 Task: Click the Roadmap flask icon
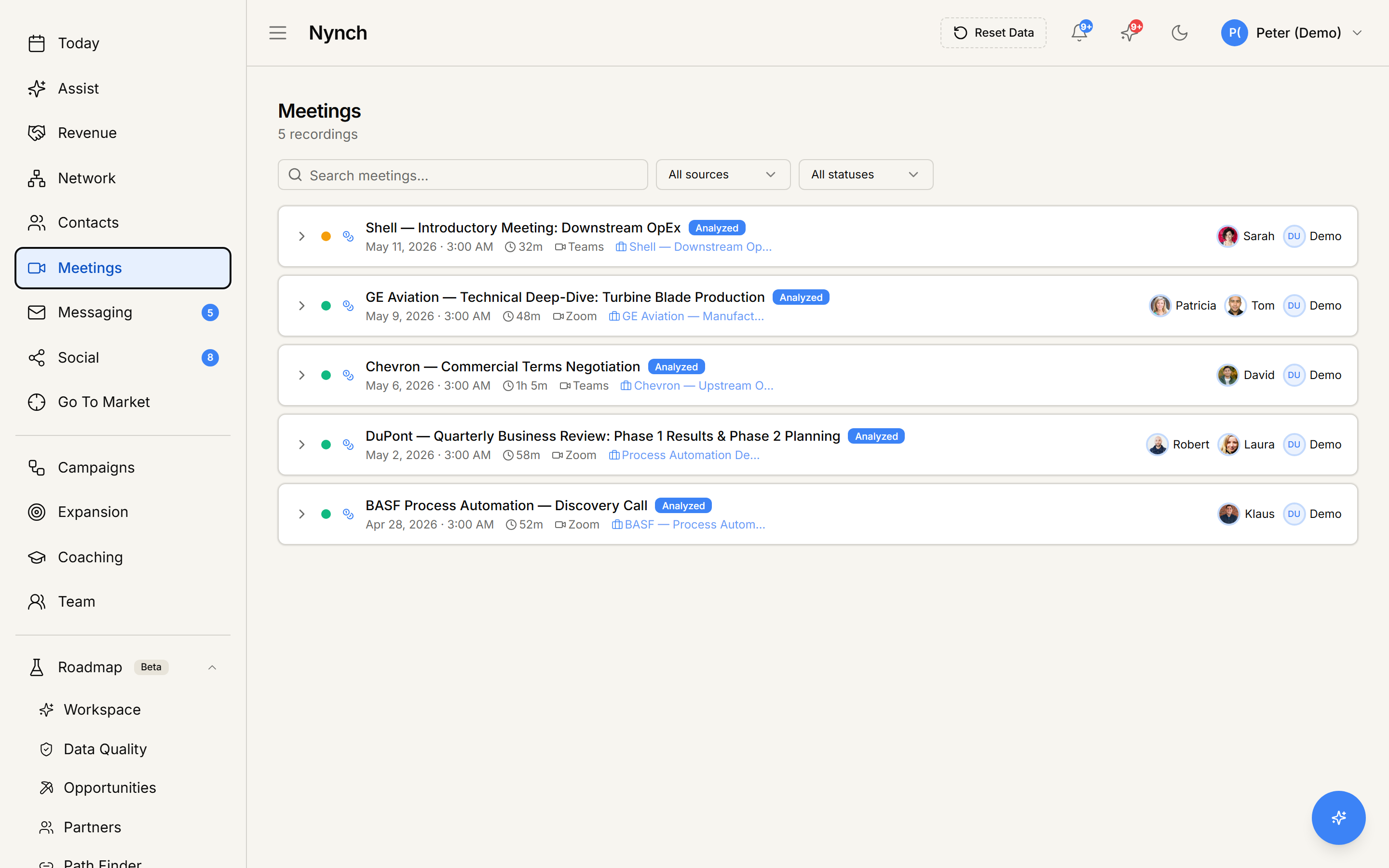[37, 667]
